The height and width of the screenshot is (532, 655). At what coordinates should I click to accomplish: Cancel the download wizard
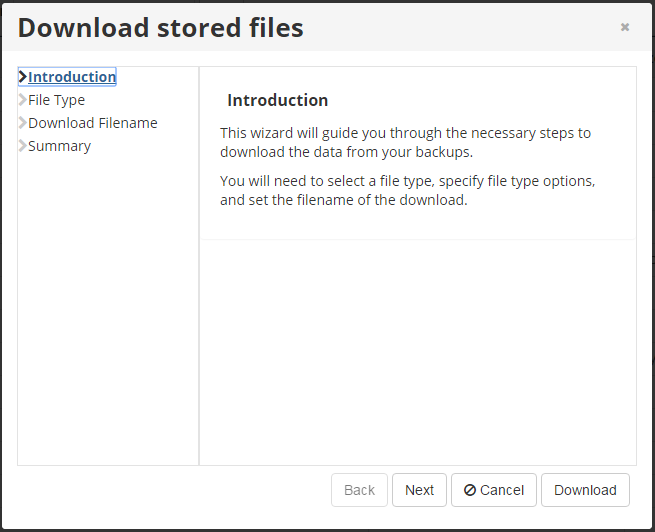(x=494, y=490)
